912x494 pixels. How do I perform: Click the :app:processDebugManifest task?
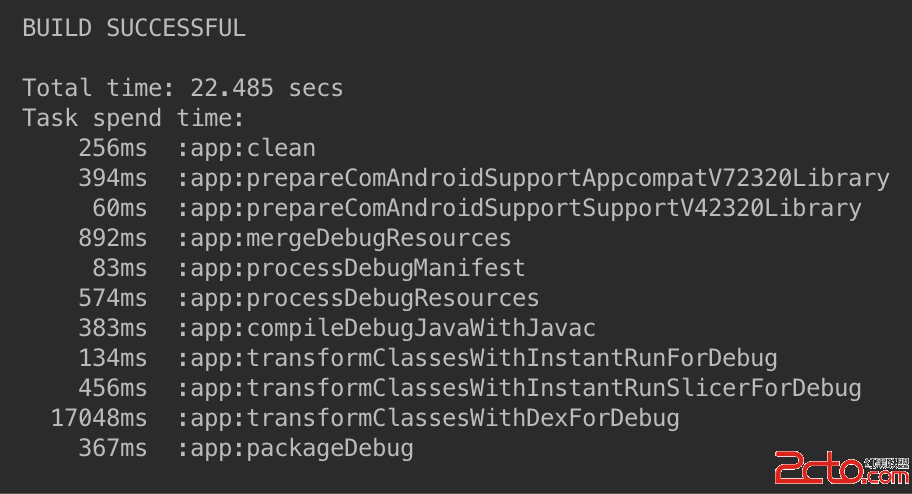pos(351,268)
